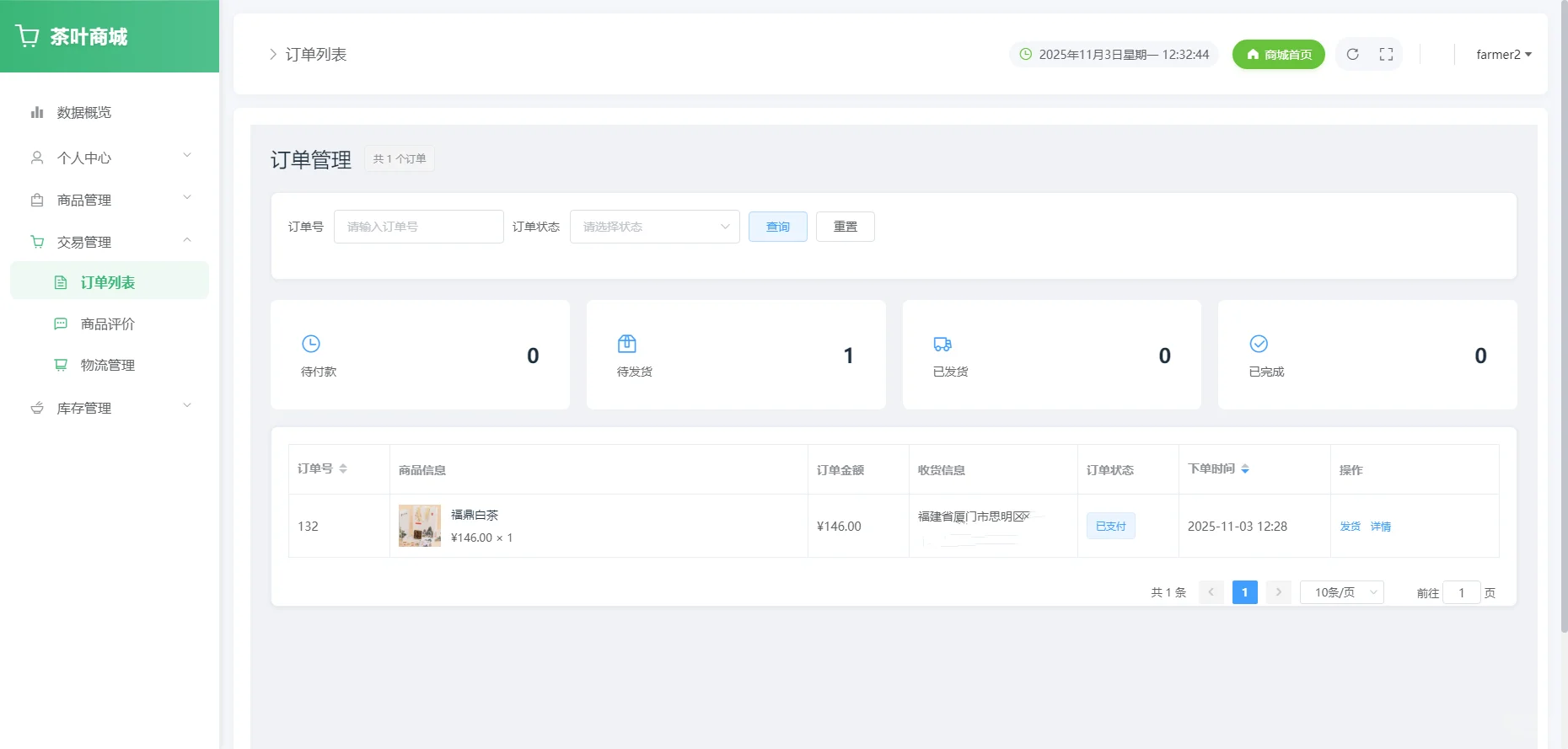Click the 福鼎白茶 product name
Image resolution: width=1568 pixels, height=749 pixels.
(475, 515)
